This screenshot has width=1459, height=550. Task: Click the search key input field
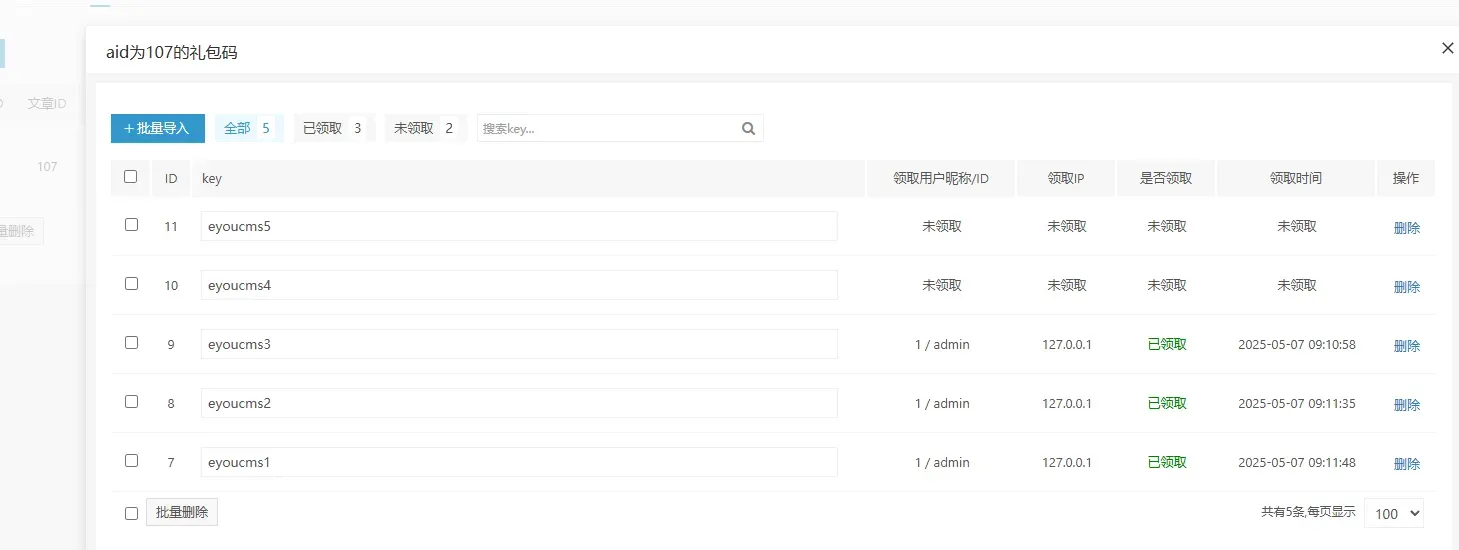[607, 128]
